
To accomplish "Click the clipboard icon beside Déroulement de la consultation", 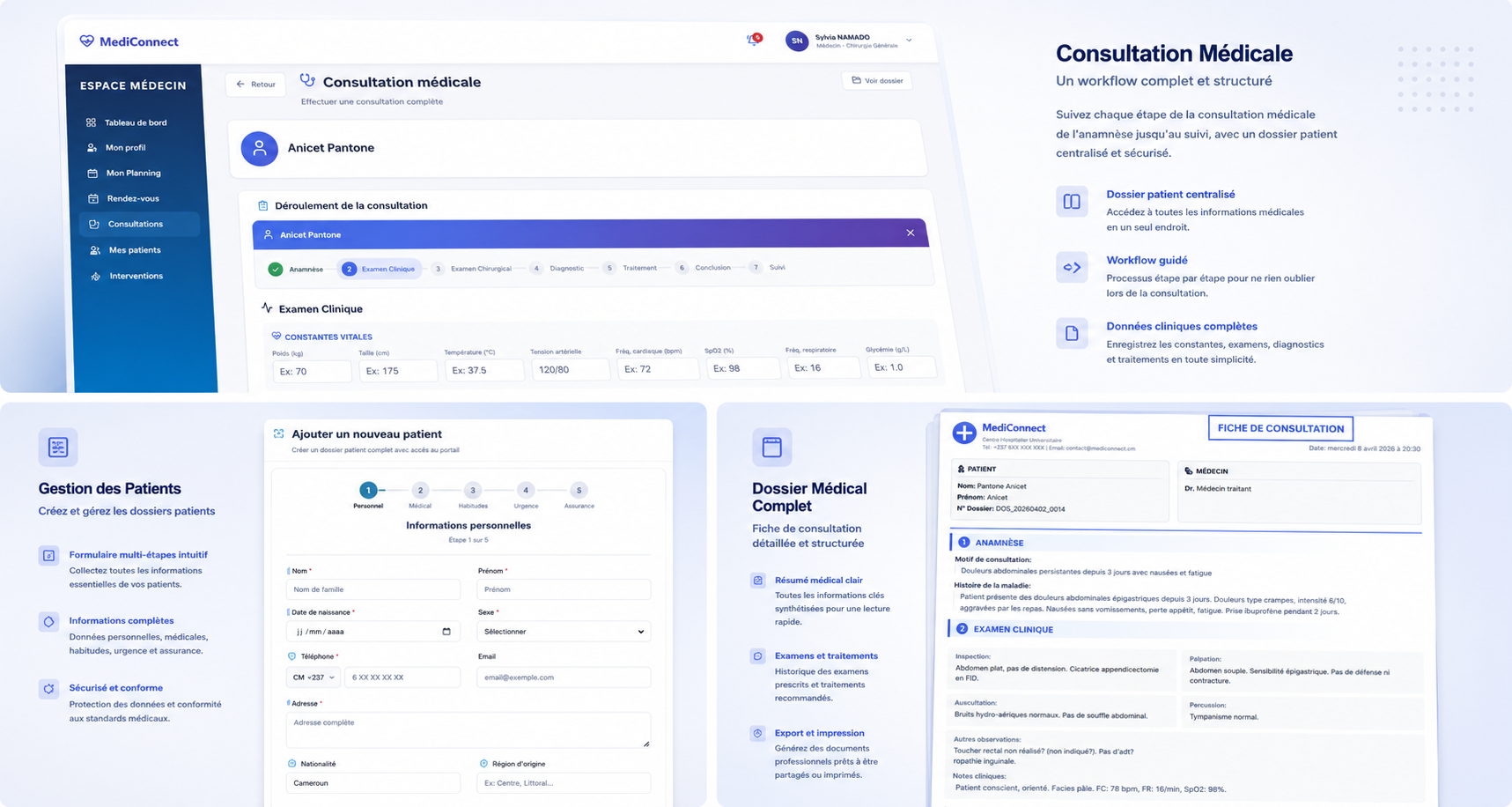I will (262, 205).
